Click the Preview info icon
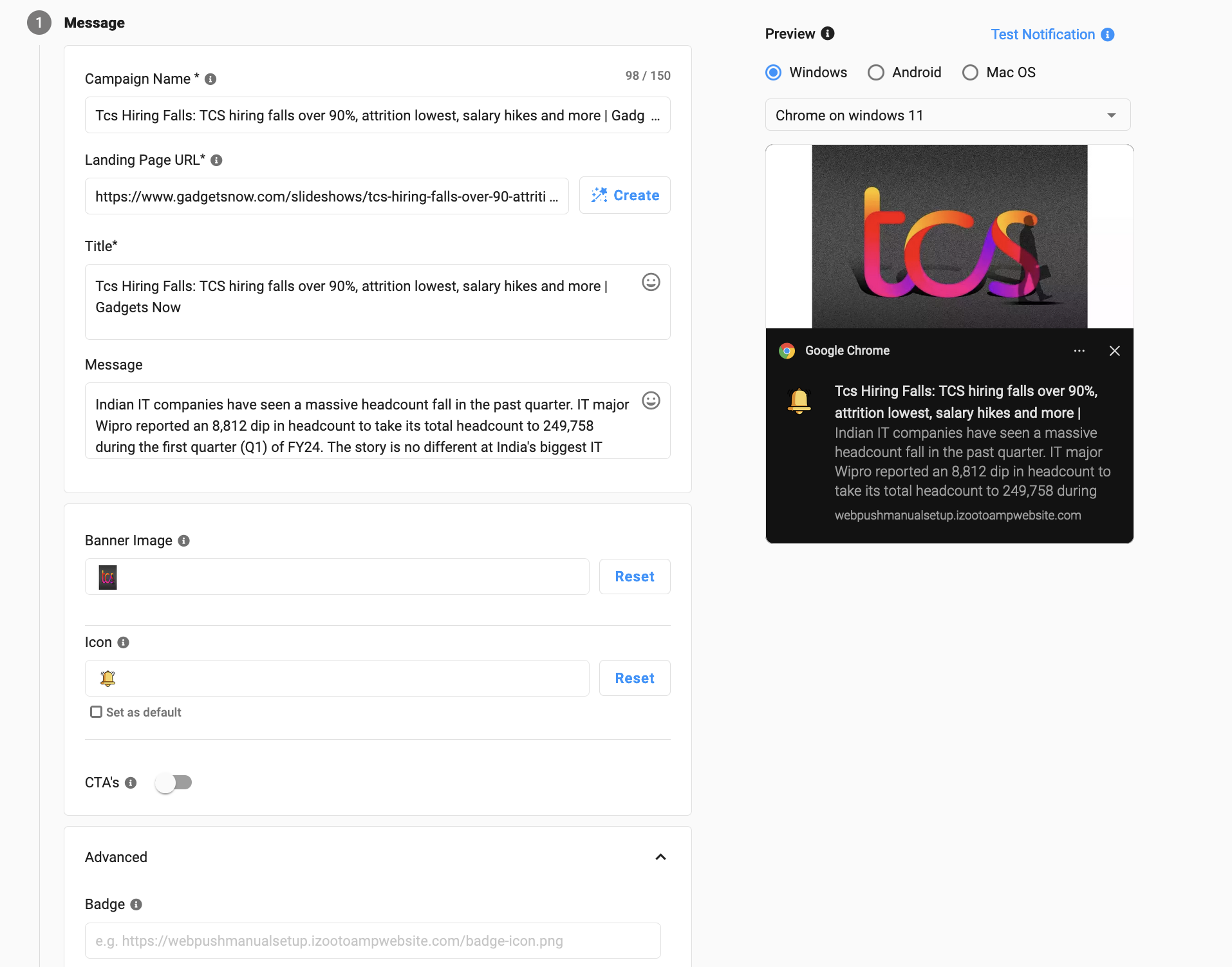The width and height of the screenshot is (1232, 967). 828,33
